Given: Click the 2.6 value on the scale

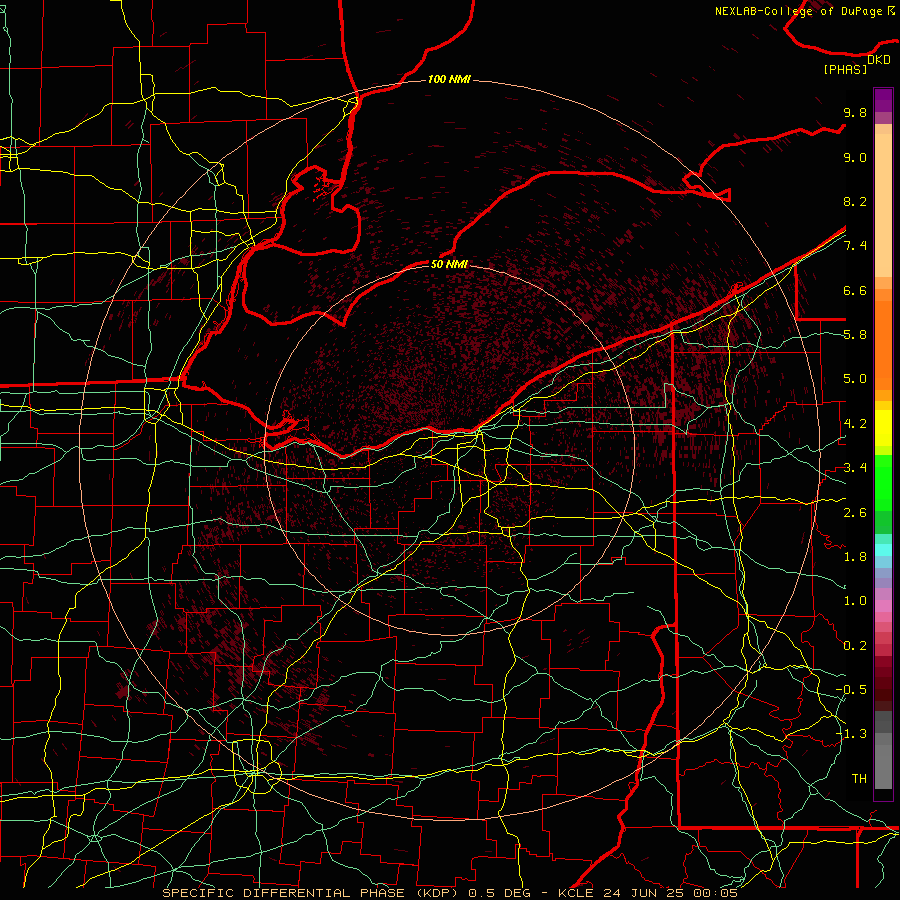Looking at the screenshot, I should pyautogui.click(x=855, y=513).
